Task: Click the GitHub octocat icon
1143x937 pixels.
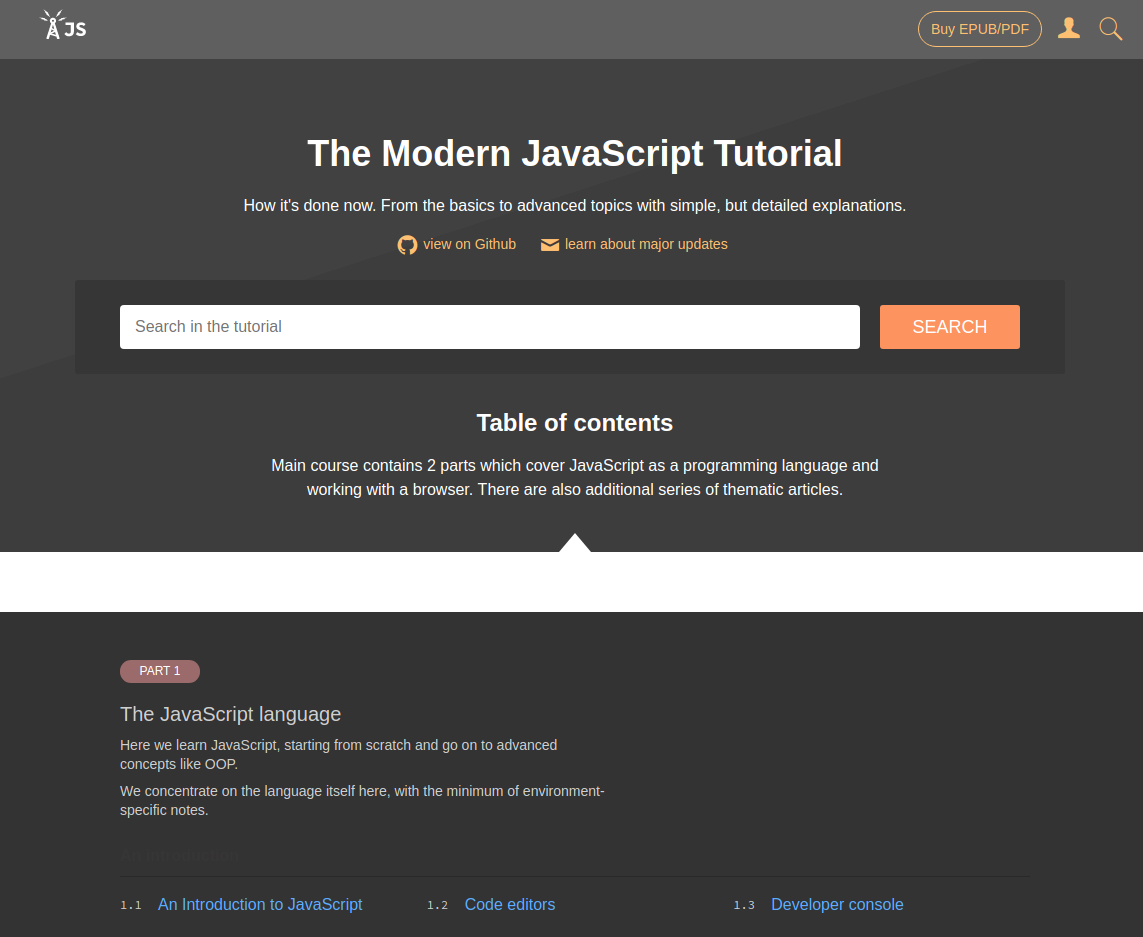Action: [x=407, y=244]
